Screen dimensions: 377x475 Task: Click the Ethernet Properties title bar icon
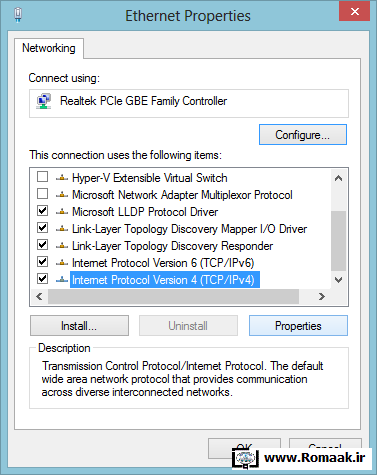coord(18,15)
